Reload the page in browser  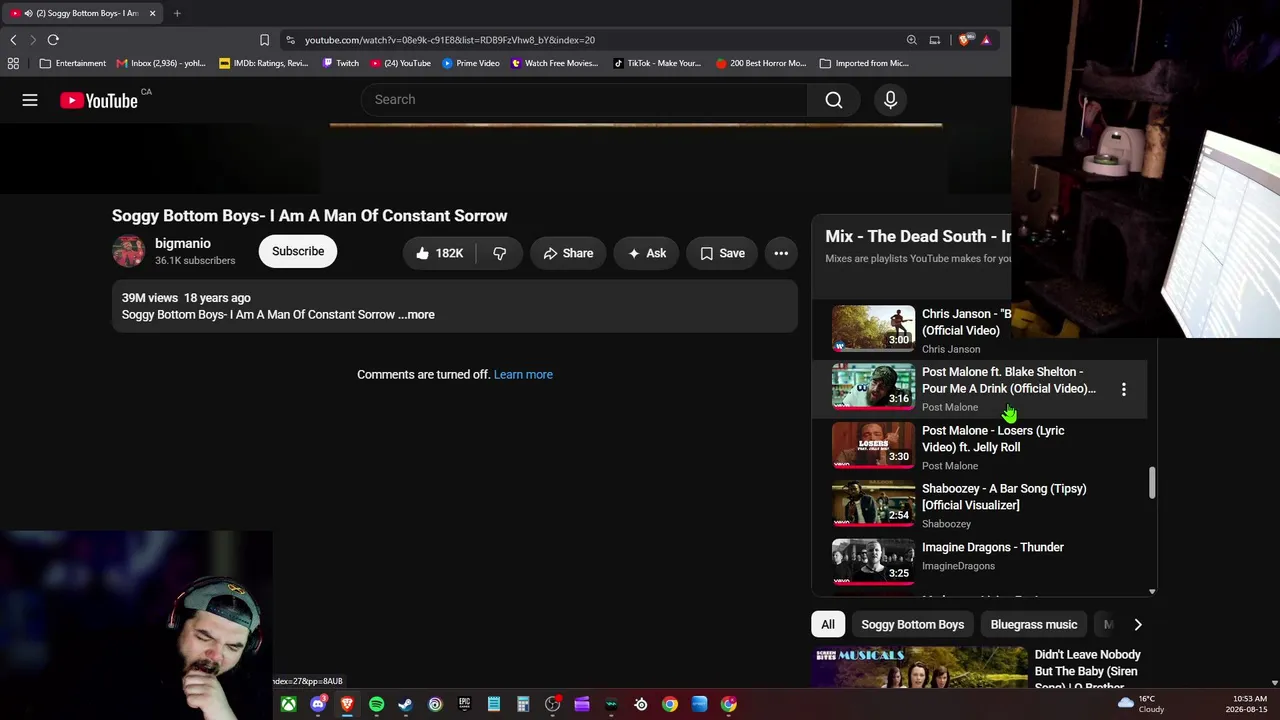(53, 40)
